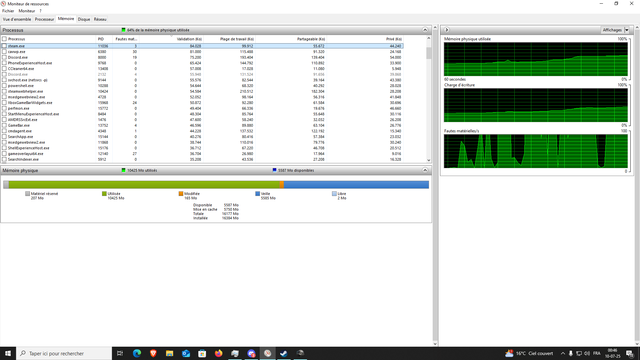This screenshot has width=640, height=360.
Task: Check the powershell.exe checkbox
Action: (4, 86)
